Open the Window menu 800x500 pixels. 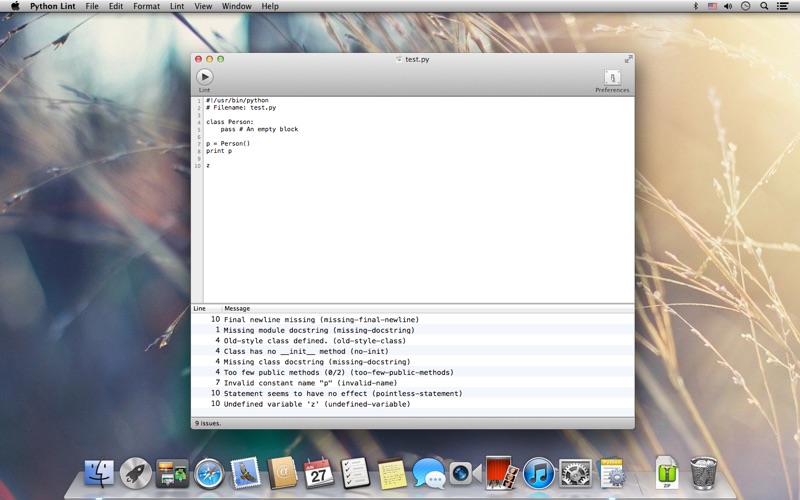click(x=236, y=6)
